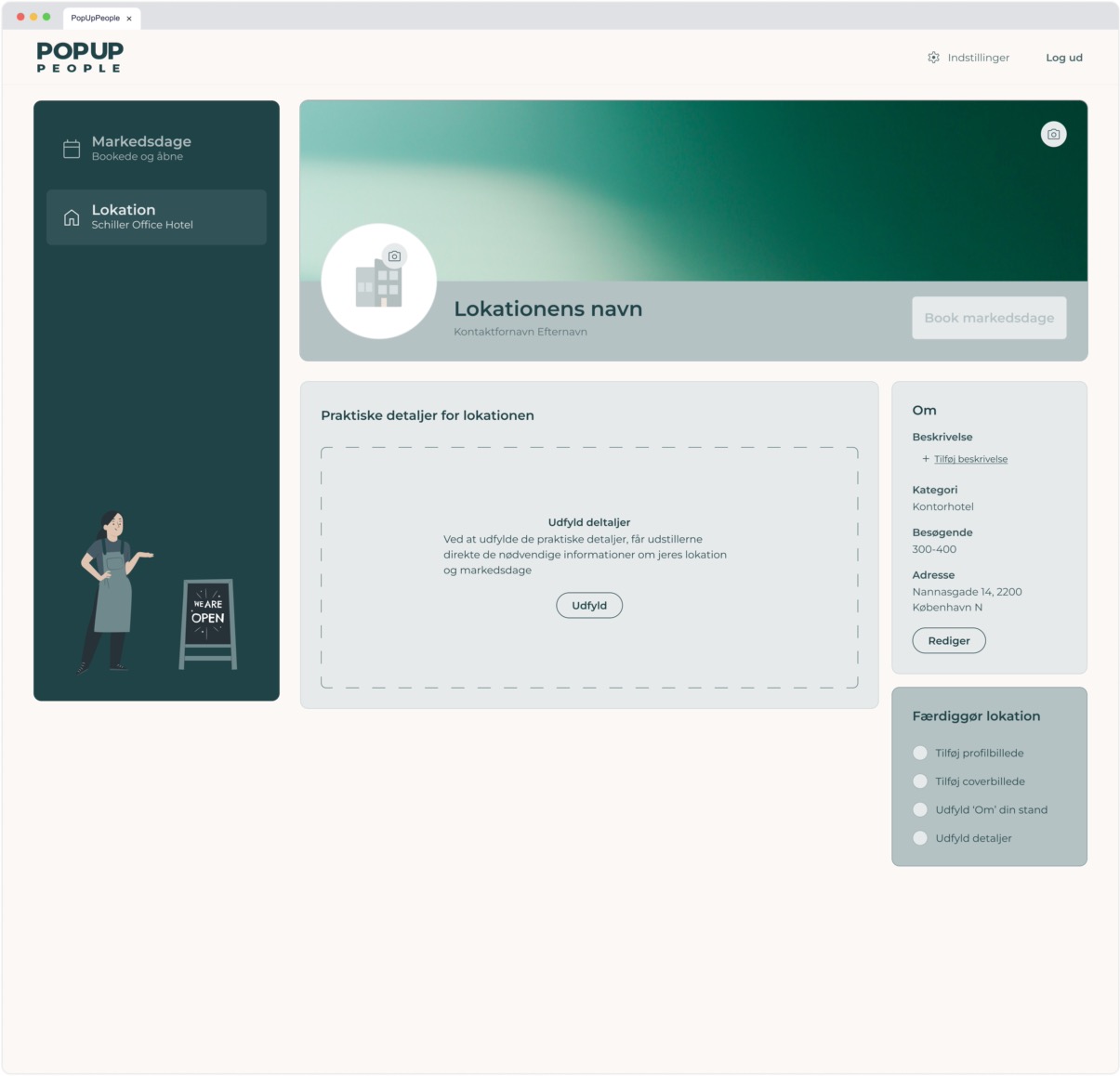Screen dimensions: 1120x1076
Task: Select the calendar icon next to Markedsdage
Action: point(71,147)
